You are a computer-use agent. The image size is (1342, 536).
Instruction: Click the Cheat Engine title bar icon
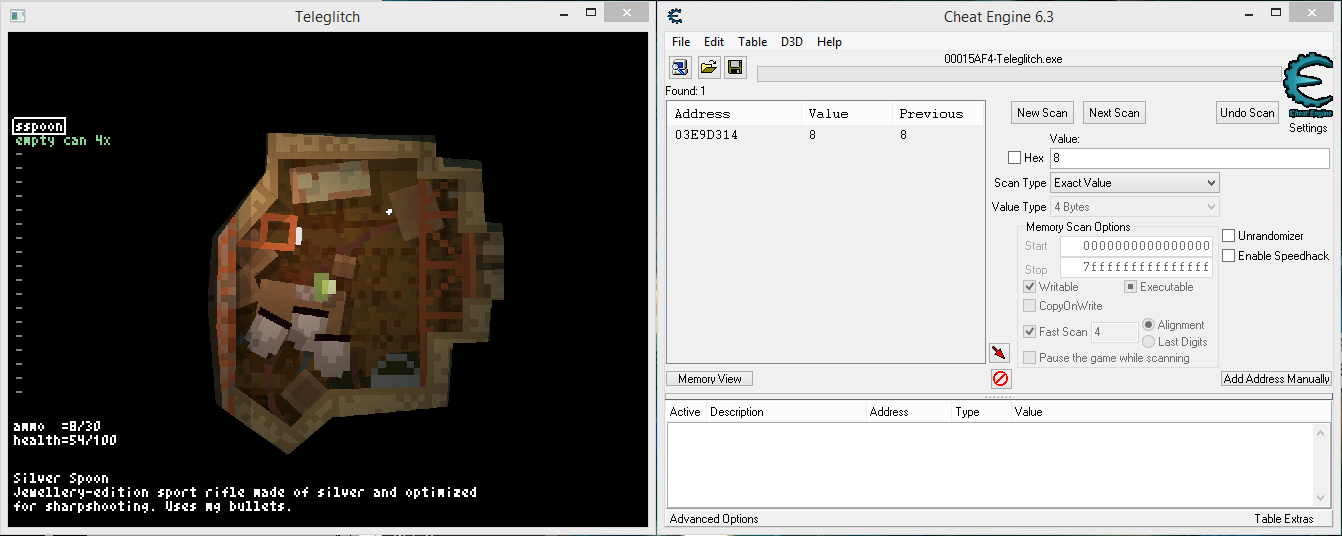[x=675, y=15]
